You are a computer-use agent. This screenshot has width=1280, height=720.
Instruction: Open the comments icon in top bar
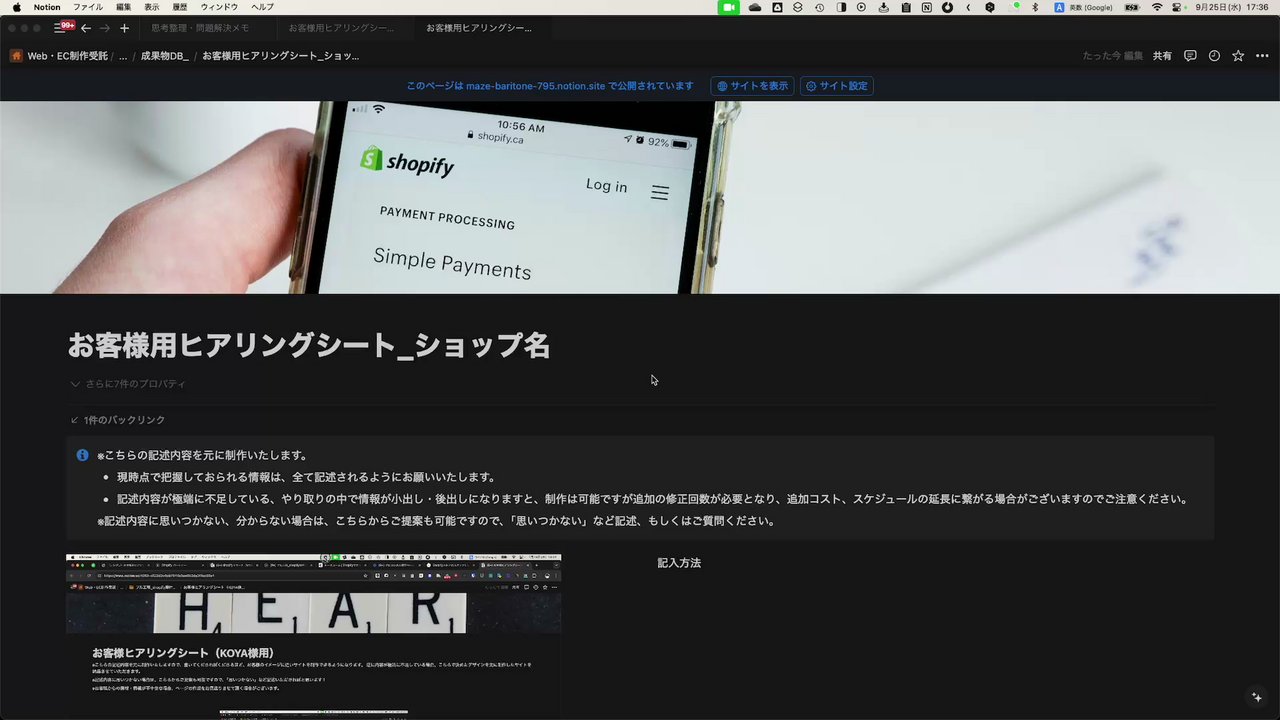click(x=1190, y=56)
